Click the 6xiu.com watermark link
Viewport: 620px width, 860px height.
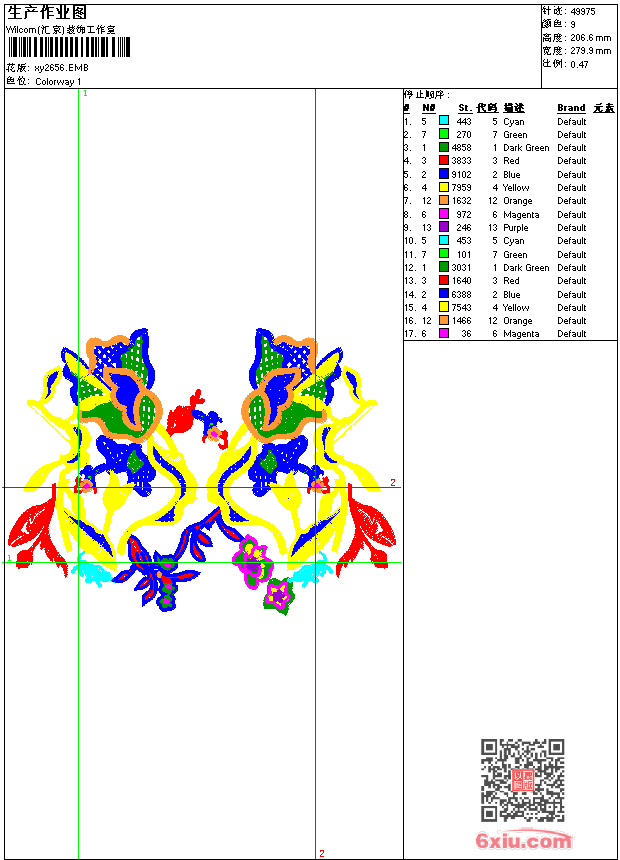[x=523, y=839]
